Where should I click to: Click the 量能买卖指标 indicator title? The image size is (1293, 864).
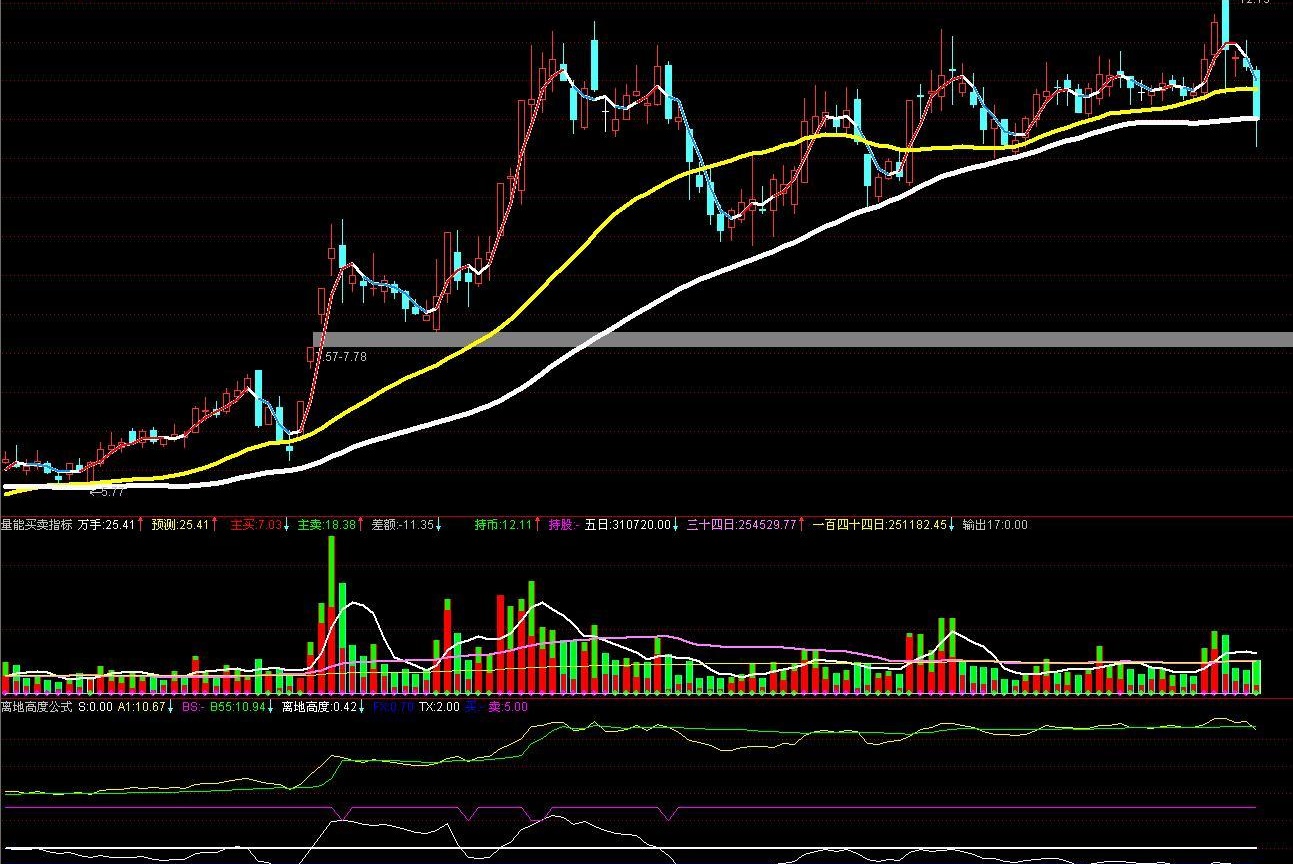click(36, 524)
